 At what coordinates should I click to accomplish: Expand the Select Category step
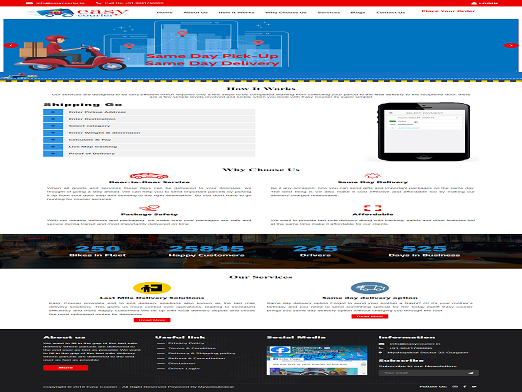click(x=149, y=126)
